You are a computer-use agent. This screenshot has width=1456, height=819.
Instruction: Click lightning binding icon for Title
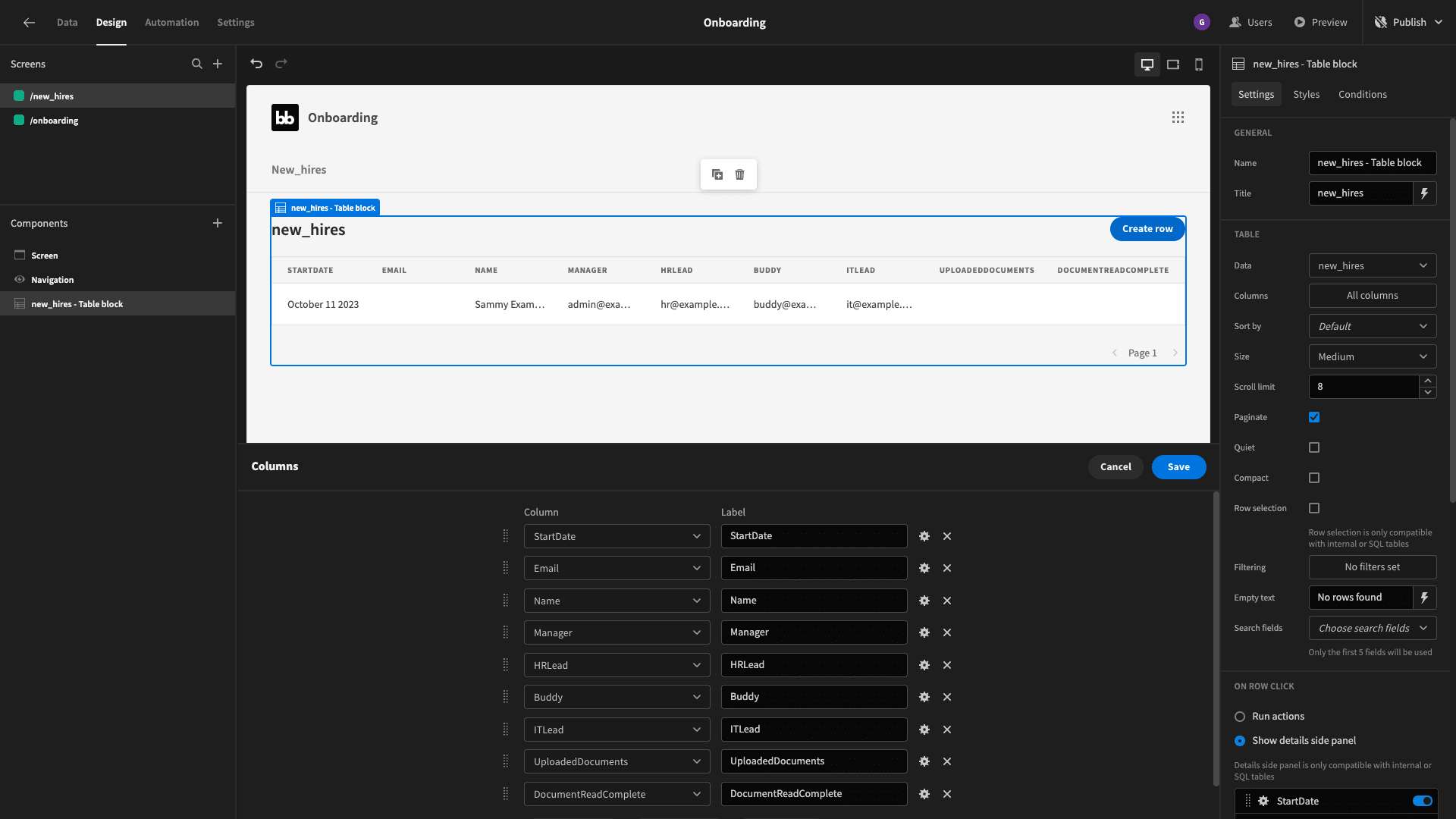point(1425,193)
